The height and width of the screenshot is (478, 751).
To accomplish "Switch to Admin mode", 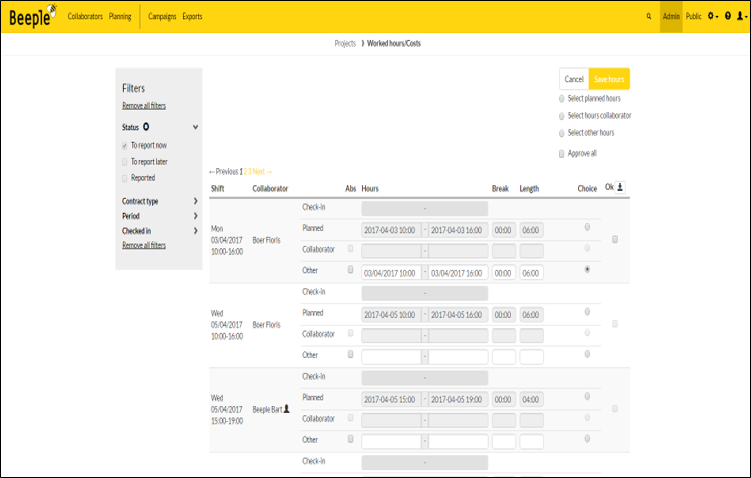I will click(x=671, y=16).
